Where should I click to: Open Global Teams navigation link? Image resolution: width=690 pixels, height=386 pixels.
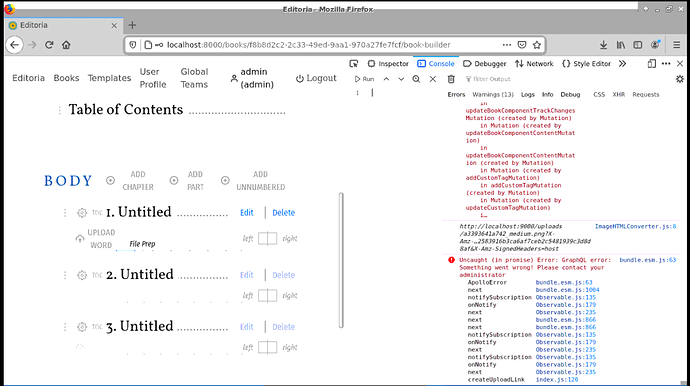click(194, 78)
